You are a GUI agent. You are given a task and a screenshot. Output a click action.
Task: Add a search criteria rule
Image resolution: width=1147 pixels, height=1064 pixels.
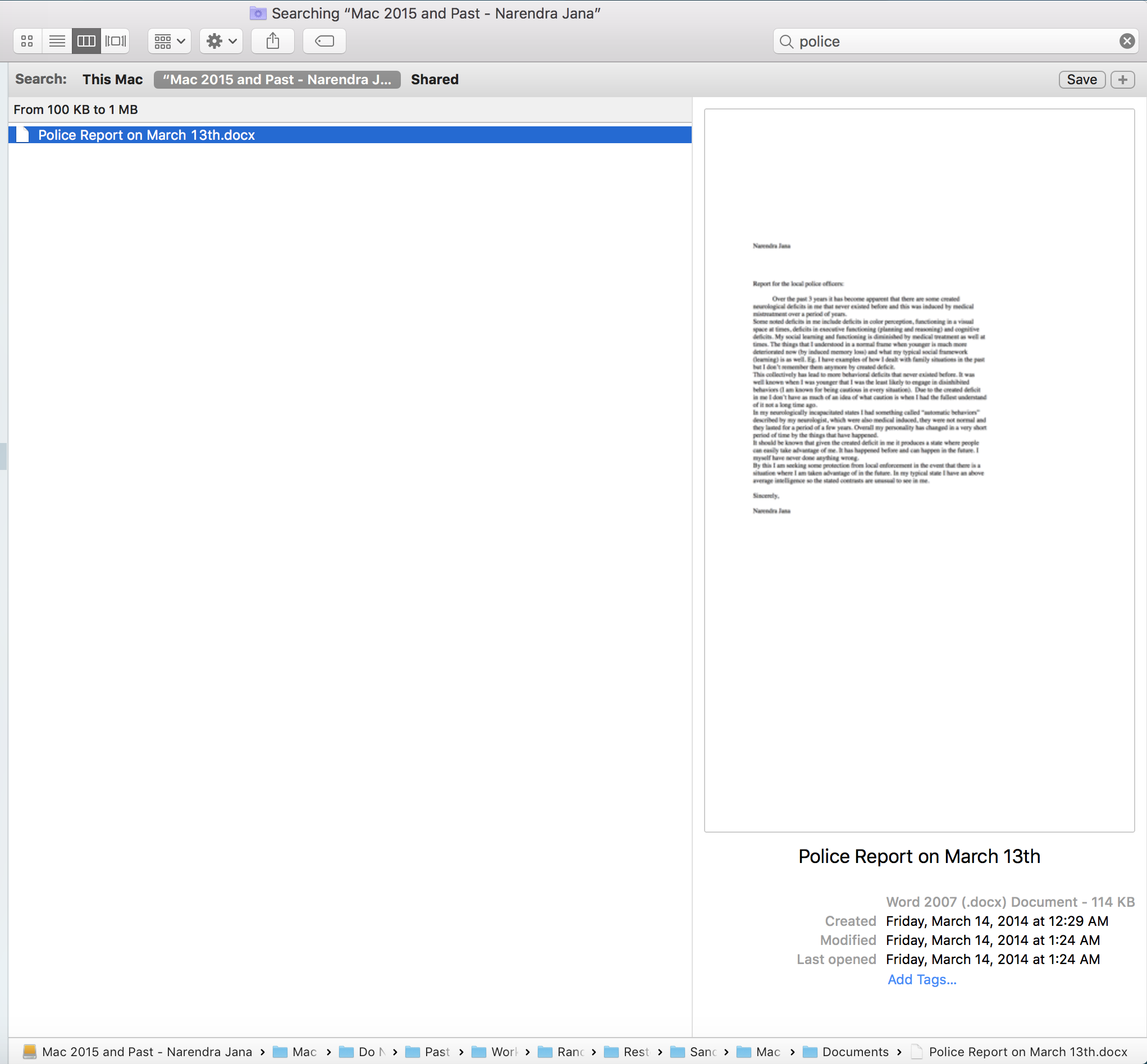tap(1122, 80)
